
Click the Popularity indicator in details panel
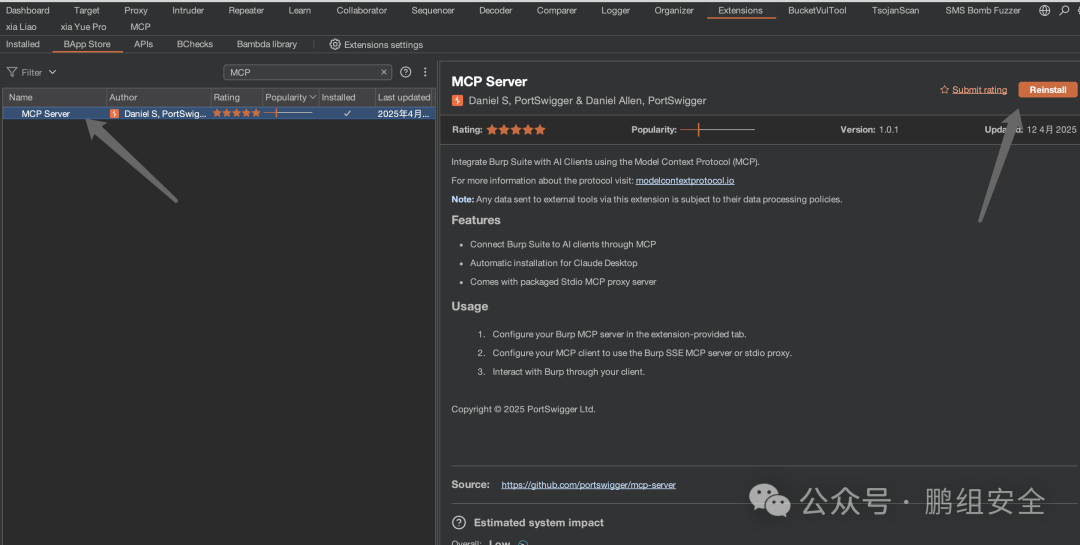pos(717,130)
